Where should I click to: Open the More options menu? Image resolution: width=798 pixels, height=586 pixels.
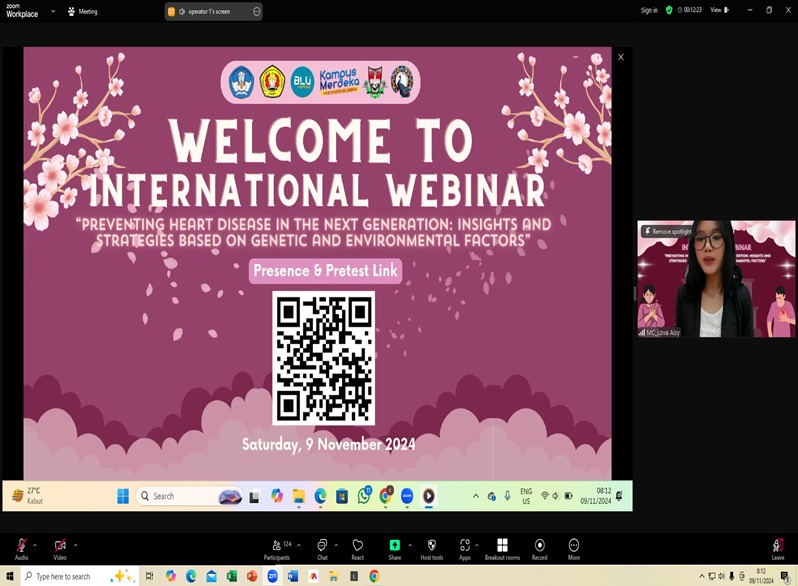pos(573,546)
